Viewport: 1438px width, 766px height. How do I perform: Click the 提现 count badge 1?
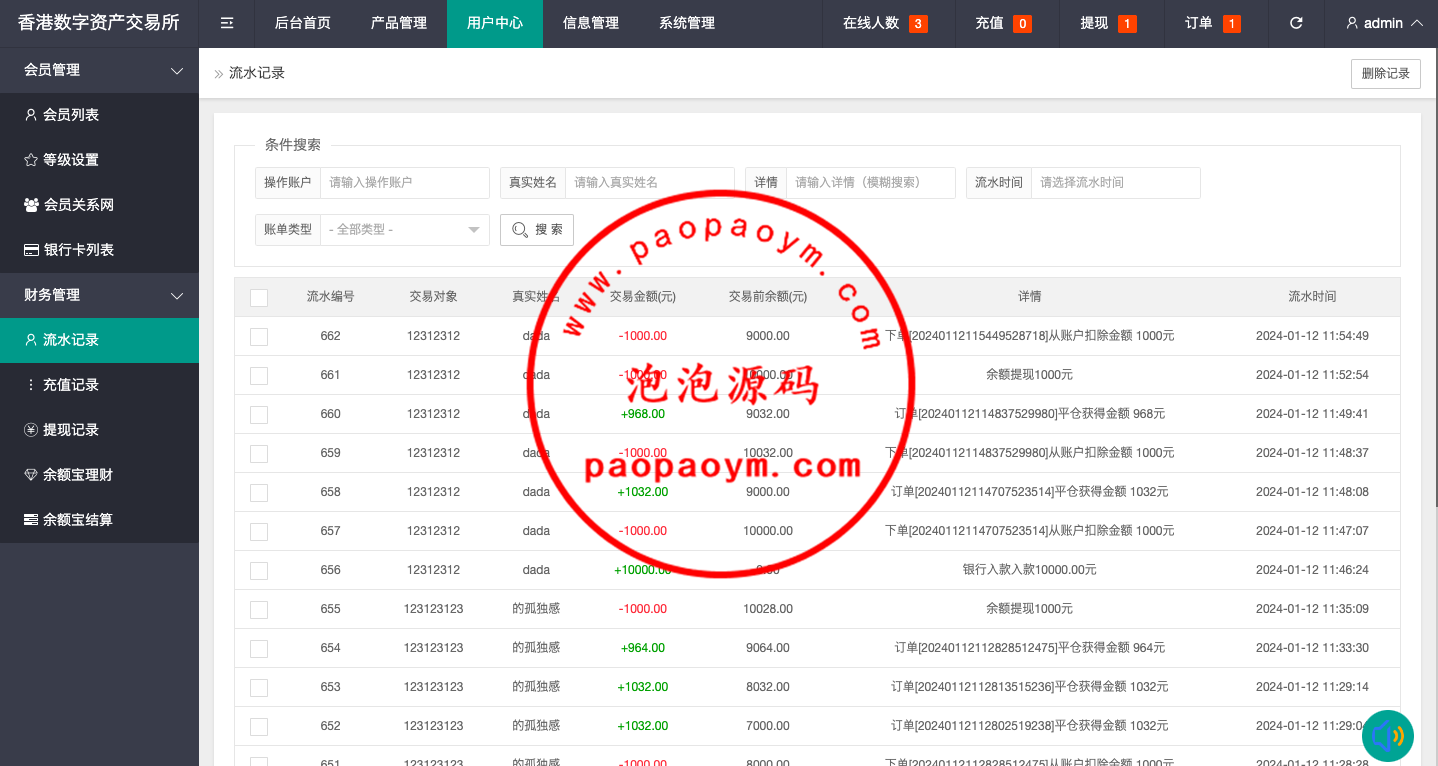point(1127,24)
